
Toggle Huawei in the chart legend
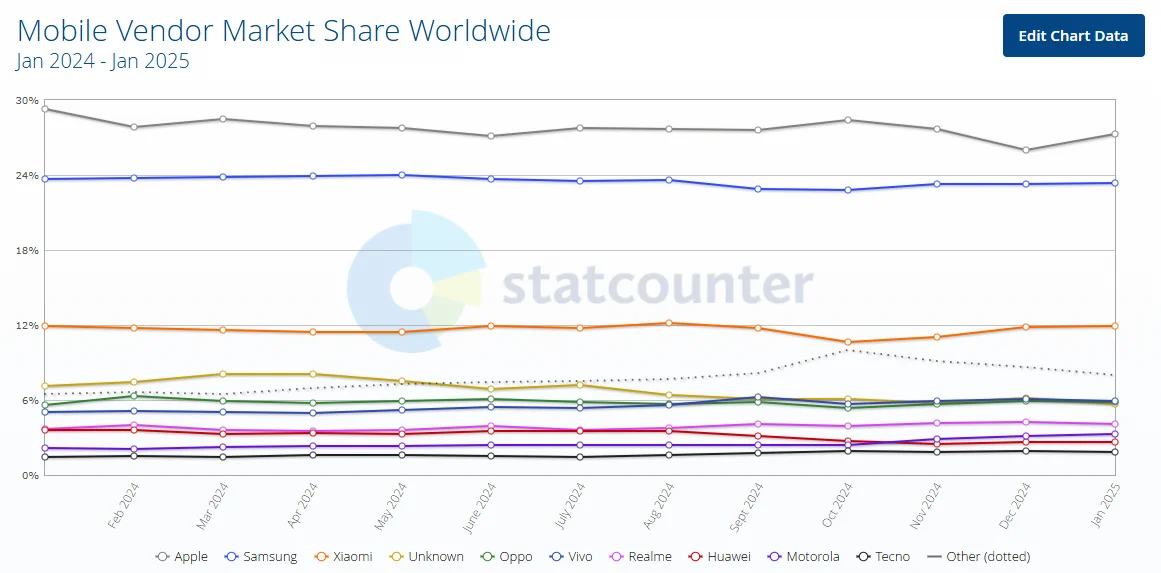(x=719, y=557)
